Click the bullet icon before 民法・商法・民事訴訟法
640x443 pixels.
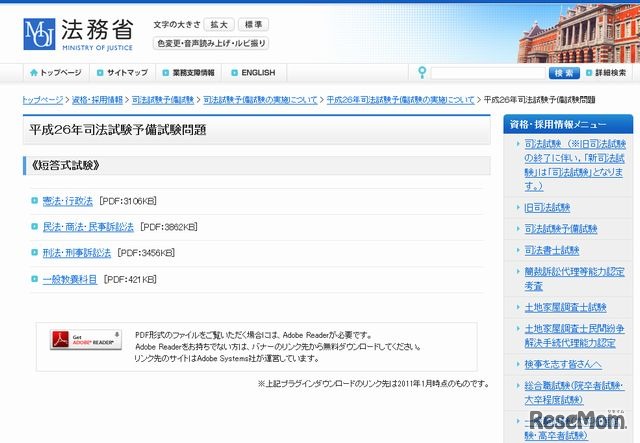[x=35, y=227]
